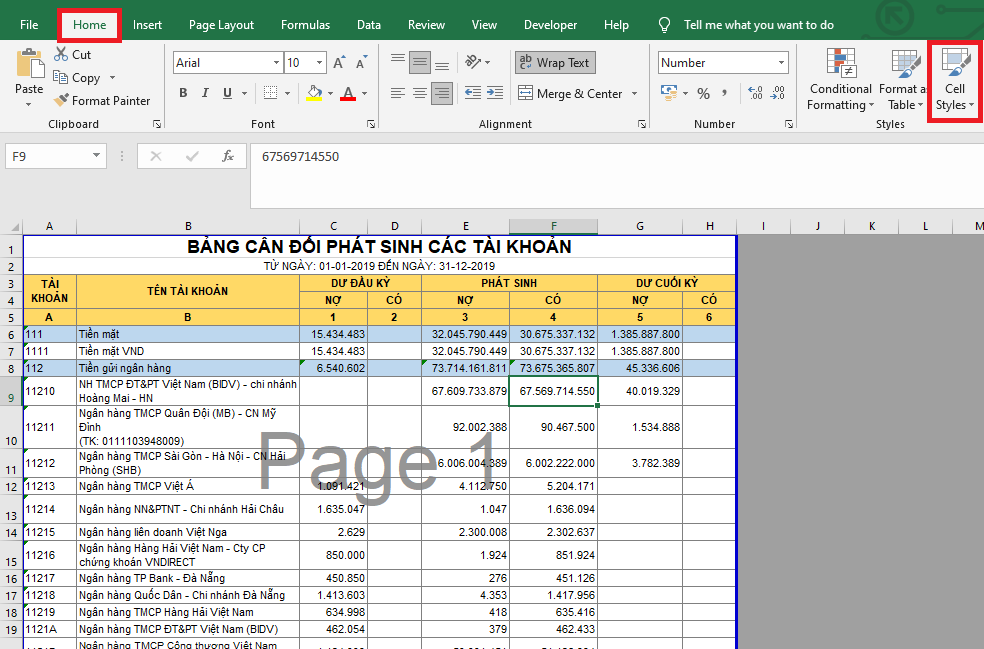Click the Merge & Center button
The width and height of the screenshot is (984, 649).
point(570,94)
